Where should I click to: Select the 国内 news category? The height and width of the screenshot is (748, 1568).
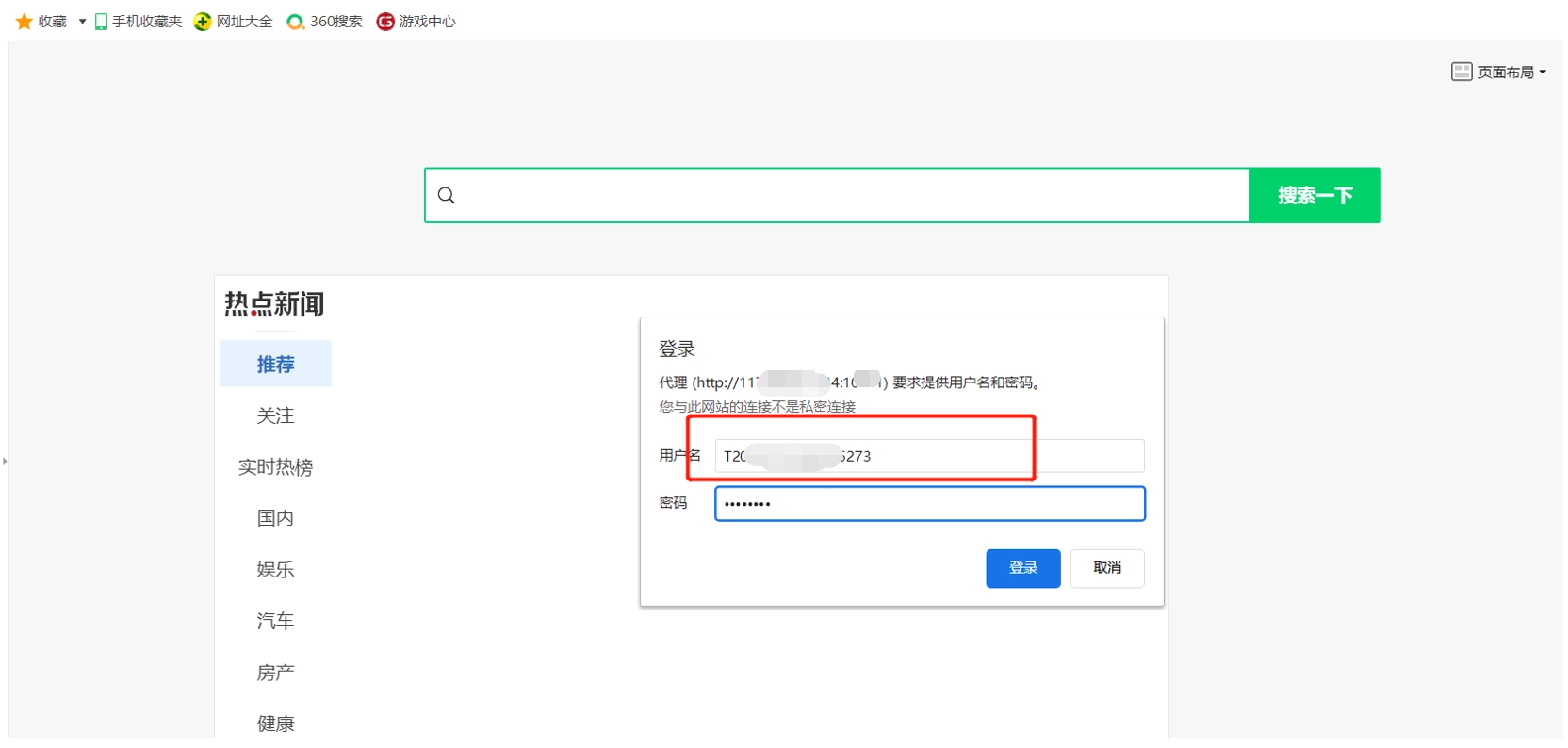tap(275, 518)
